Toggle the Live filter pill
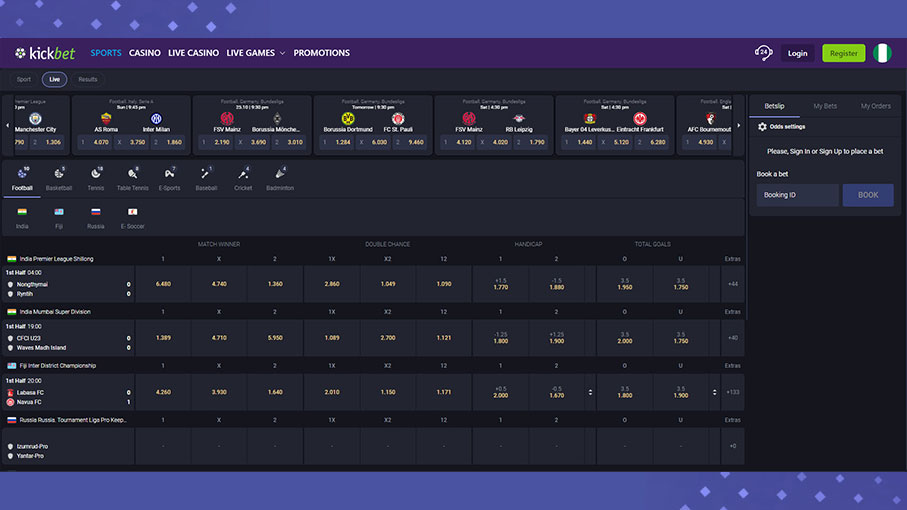 click(x=54, y=79)
